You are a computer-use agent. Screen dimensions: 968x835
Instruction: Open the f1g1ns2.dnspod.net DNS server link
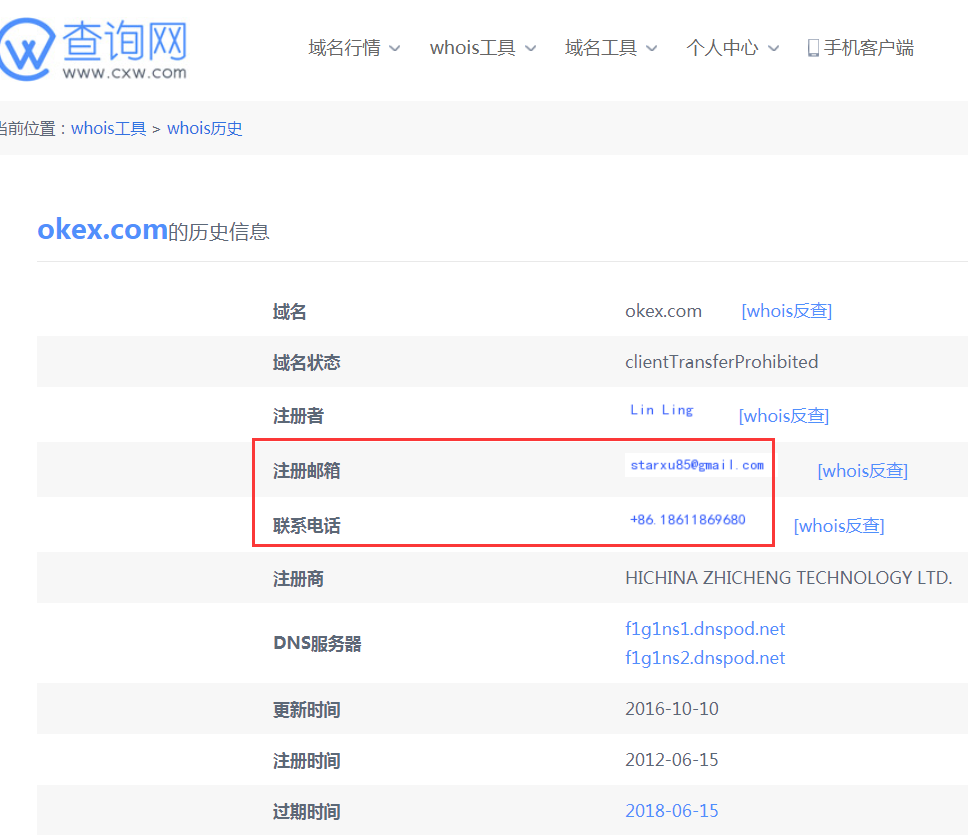[705, 658]
